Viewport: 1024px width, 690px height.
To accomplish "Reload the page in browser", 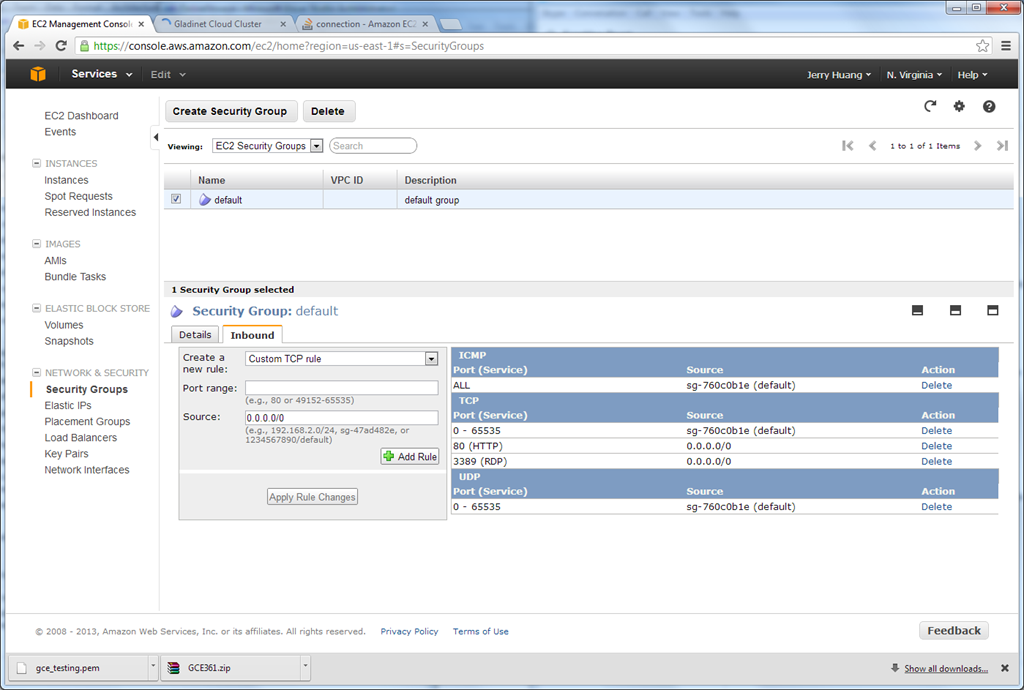I will click(61, 46).
